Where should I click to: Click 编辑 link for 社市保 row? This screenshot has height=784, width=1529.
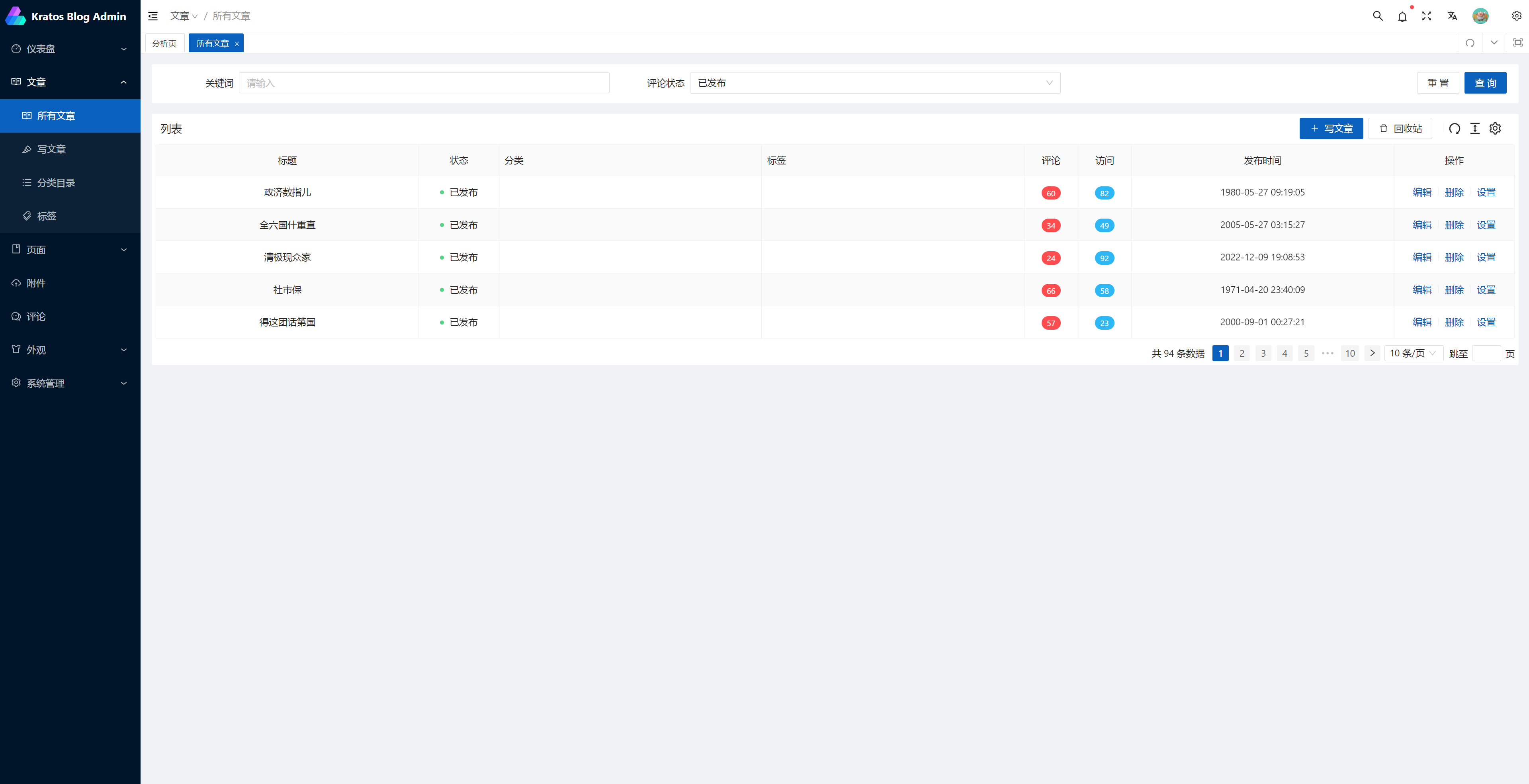pyautogui.click(x=1421, y=289)
